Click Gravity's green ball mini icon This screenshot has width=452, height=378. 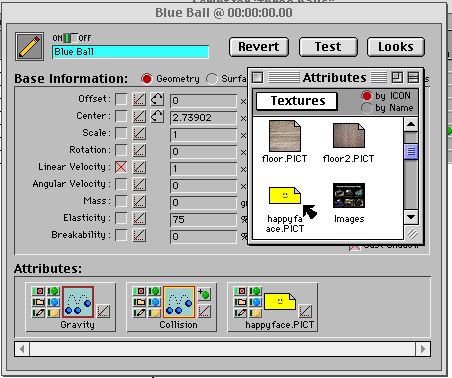click(53, 291)
